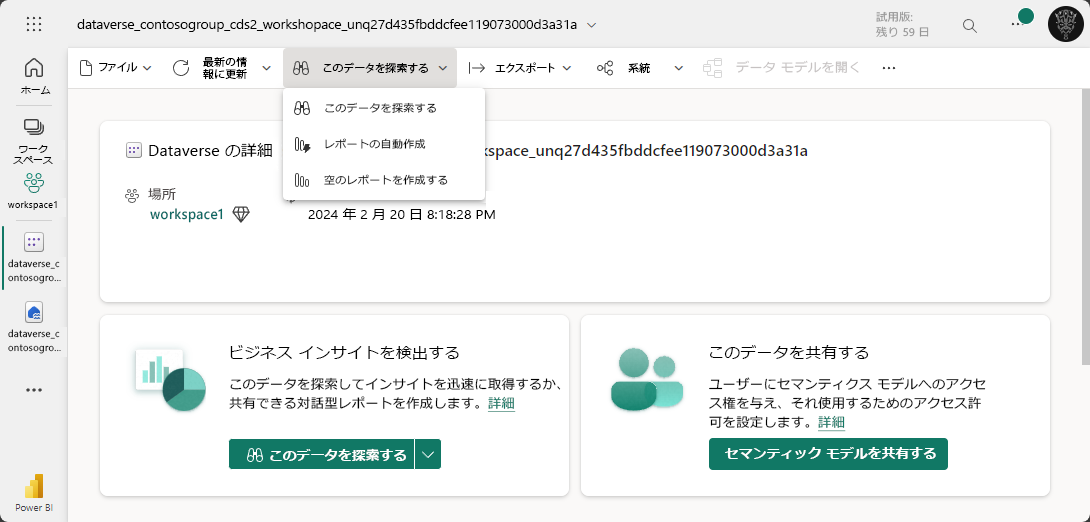The width and height of the screenshot is (1090, 522).
Task: Open the workspace1 location link
Action: [x=187, y=215]
